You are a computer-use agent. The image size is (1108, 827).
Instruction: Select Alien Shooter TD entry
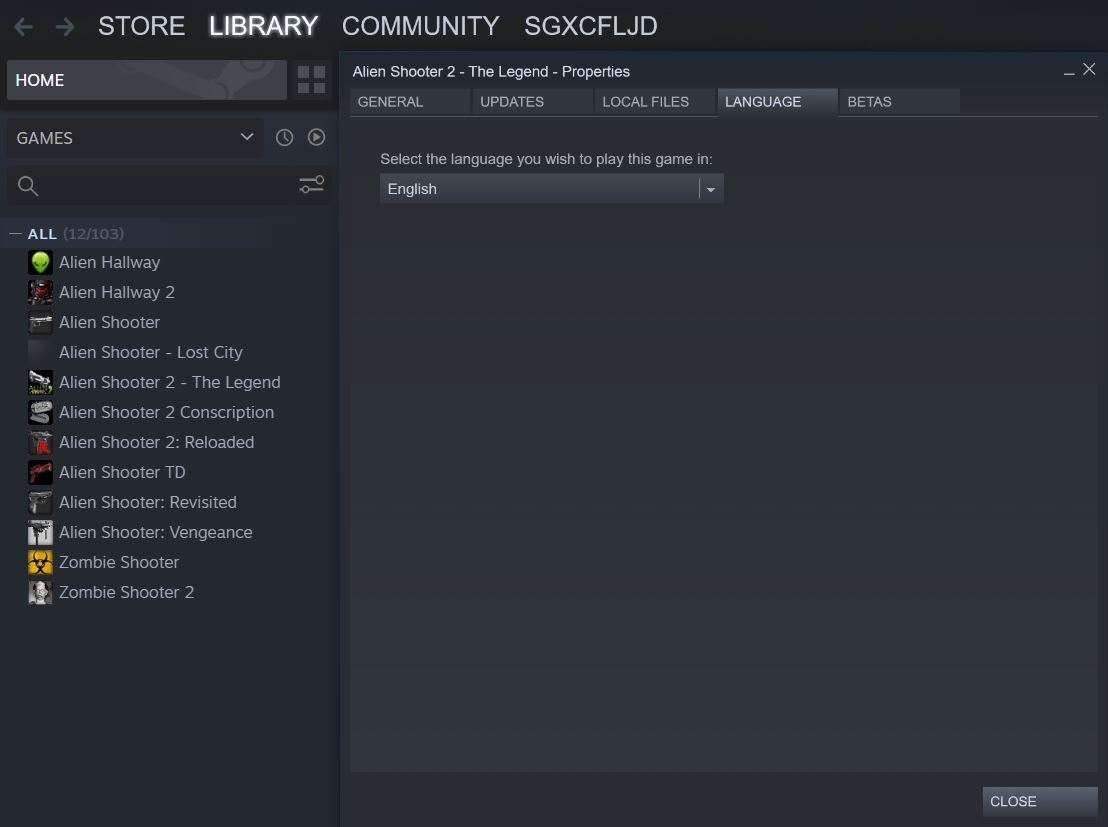[122, 472]
